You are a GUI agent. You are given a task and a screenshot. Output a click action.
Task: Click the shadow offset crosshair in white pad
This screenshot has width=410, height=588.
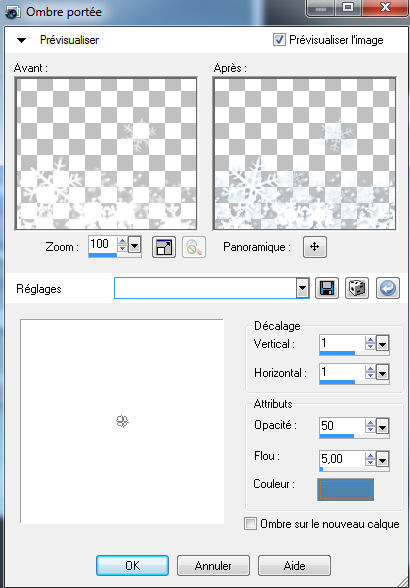[x=122, y=422]
